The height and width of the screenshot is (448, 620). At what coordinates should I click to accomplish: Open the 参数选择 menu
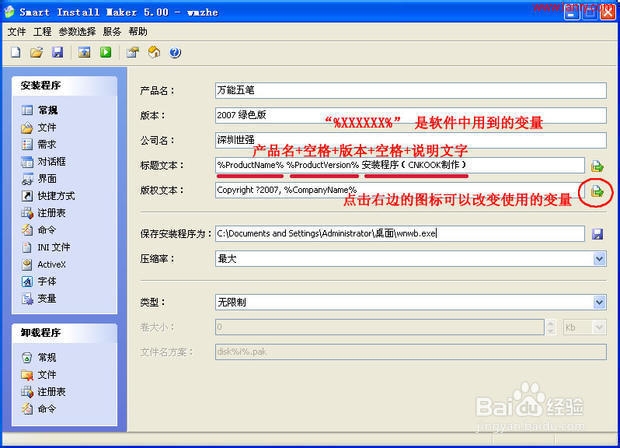pos(78,32)
